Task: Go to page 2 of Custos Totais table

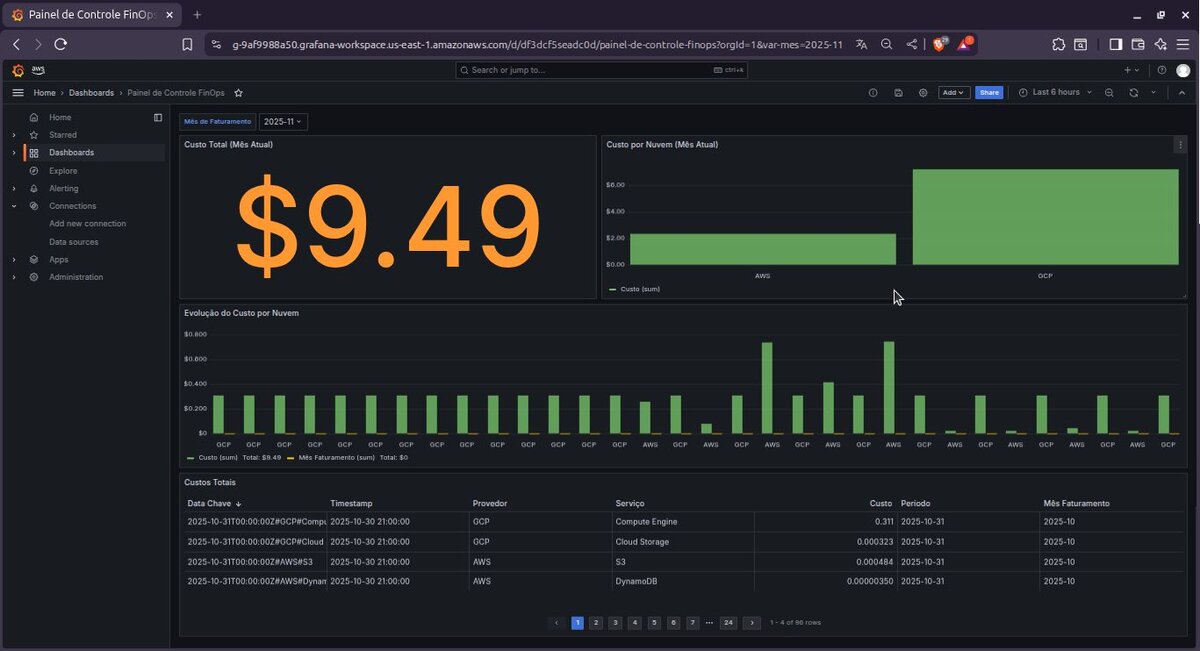Action: (596, 622)
